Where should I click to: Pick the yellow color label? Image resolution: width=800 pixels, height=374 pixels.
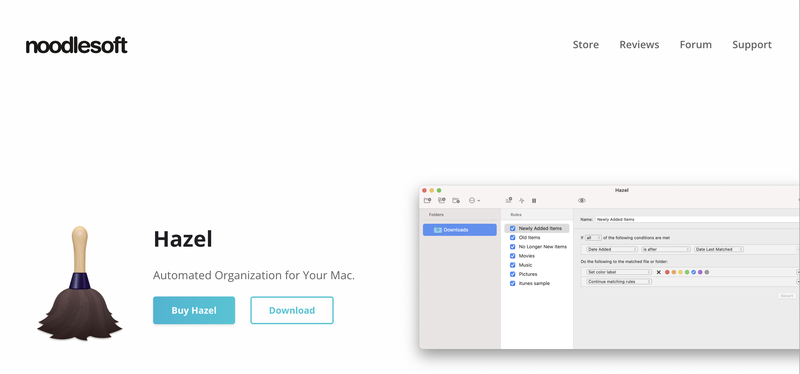click(x=680, y=272)
